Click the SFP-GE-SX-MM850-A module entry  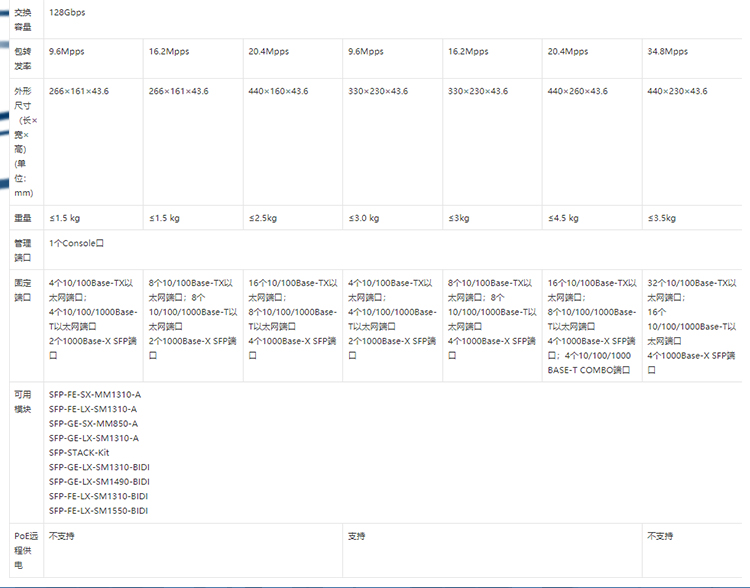[93, 423]
